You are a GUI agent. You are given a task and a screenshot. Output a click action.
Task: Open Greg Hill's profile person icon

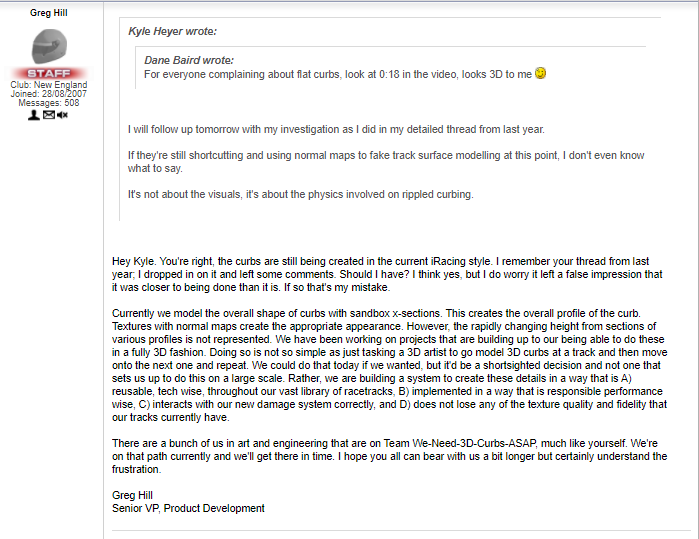click(x=34, y=115)
